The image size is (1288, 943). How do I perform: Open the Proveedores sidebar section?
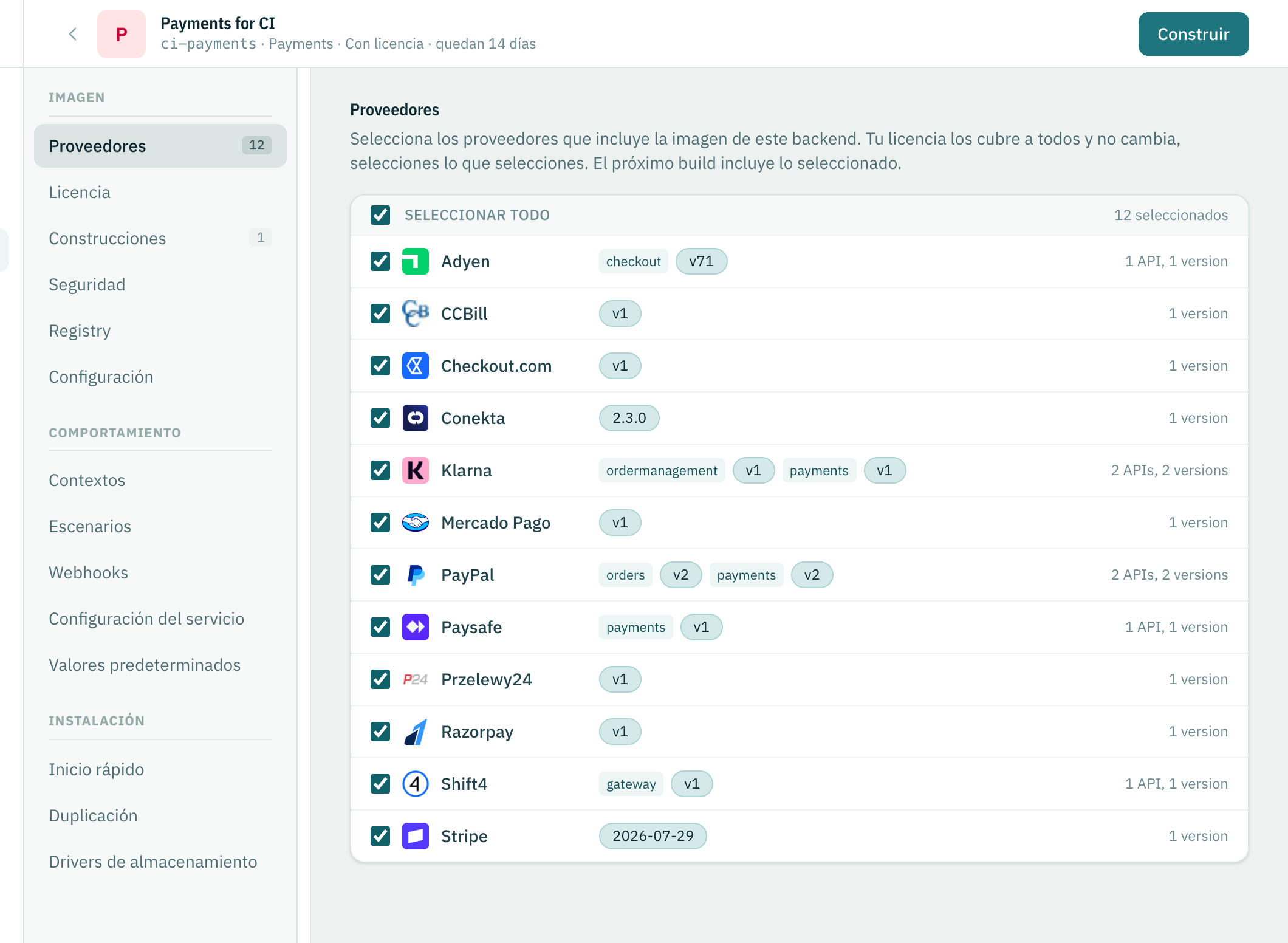[x=160, y=146]
